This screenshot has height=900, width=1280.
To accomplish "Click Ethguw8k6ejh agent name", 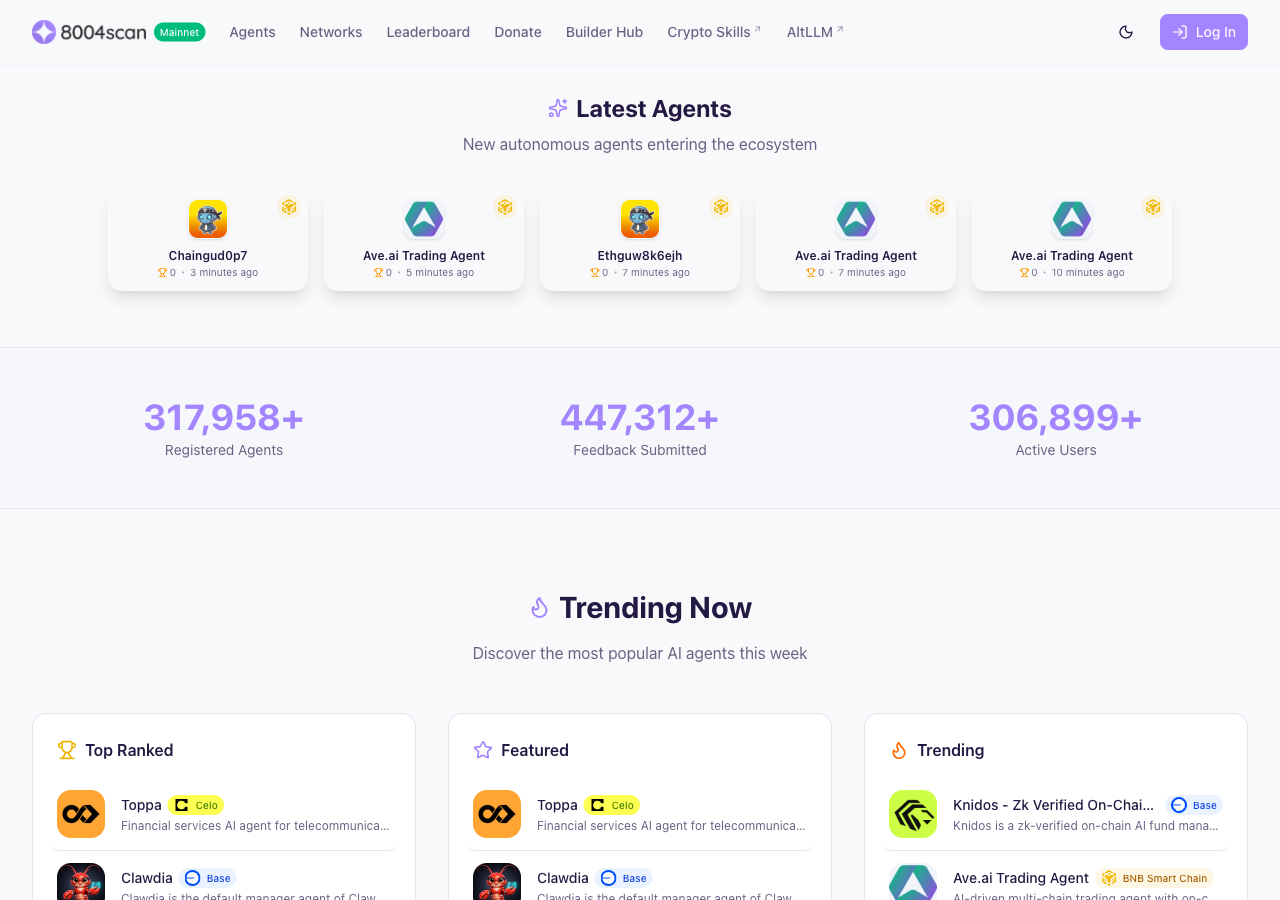I will pyautogui.click(x=640, y=256).
